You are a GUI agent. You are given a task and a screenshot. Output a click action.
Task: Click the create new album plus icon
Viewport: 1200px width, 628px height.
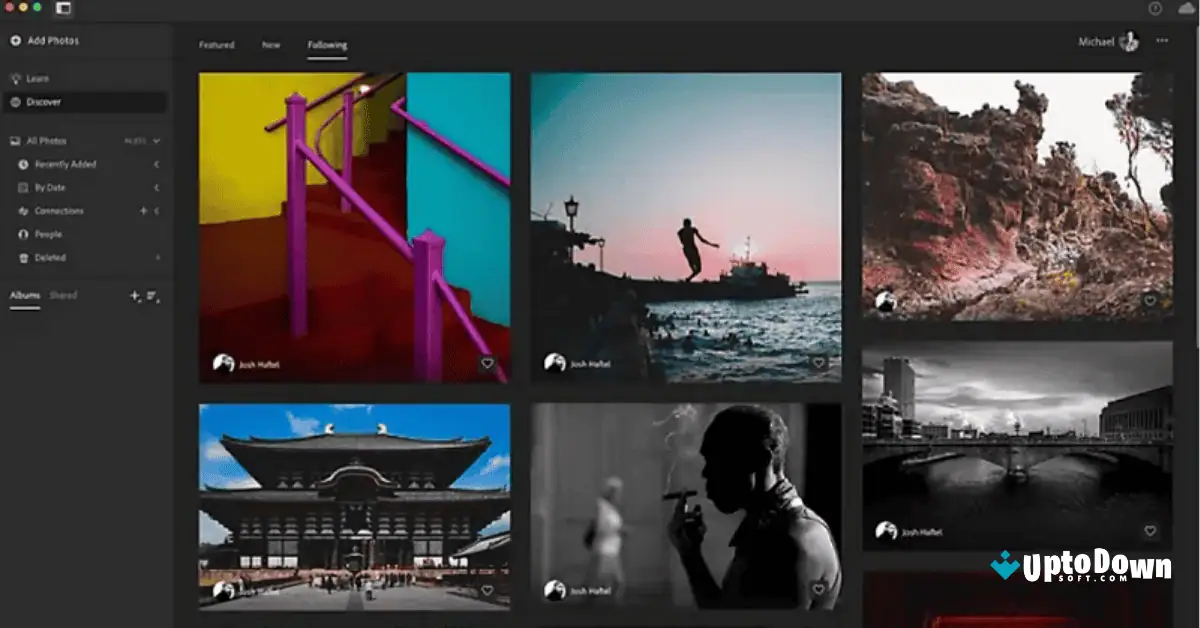pyautogui.click(x=132, y=296)
